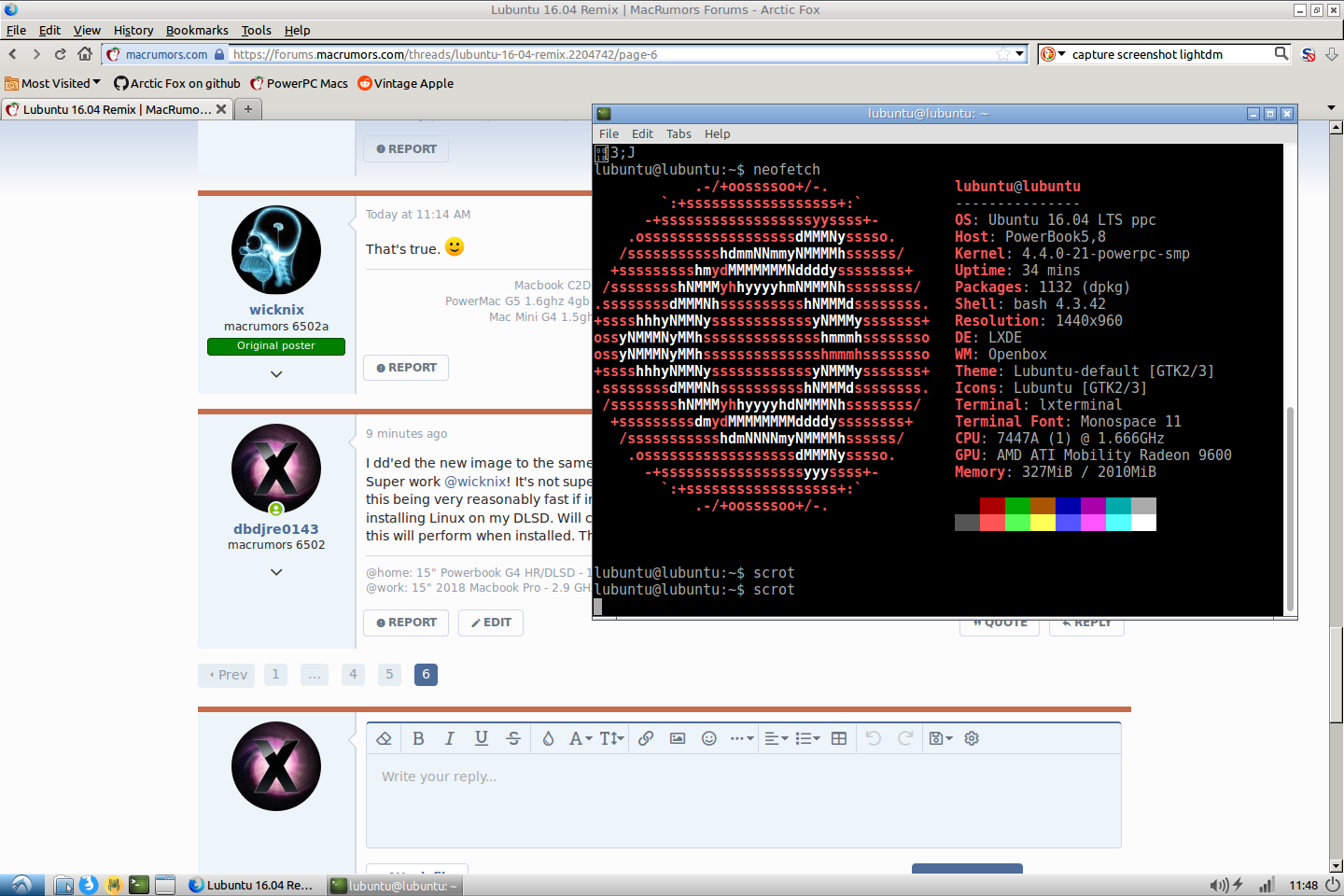Toggle italic in reply editor
The width and height of the screenshot is (1344, 896).
point(450,738)
